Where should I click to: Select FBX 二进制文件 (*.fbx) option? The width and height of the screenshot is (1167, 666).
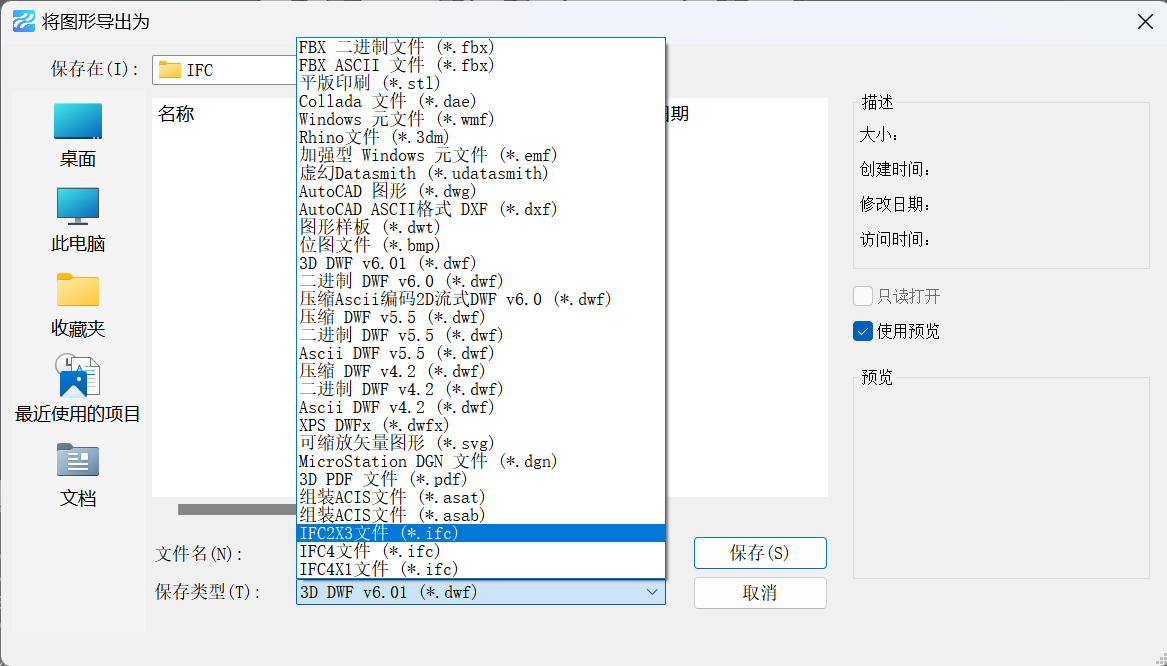tap(481, 48)
